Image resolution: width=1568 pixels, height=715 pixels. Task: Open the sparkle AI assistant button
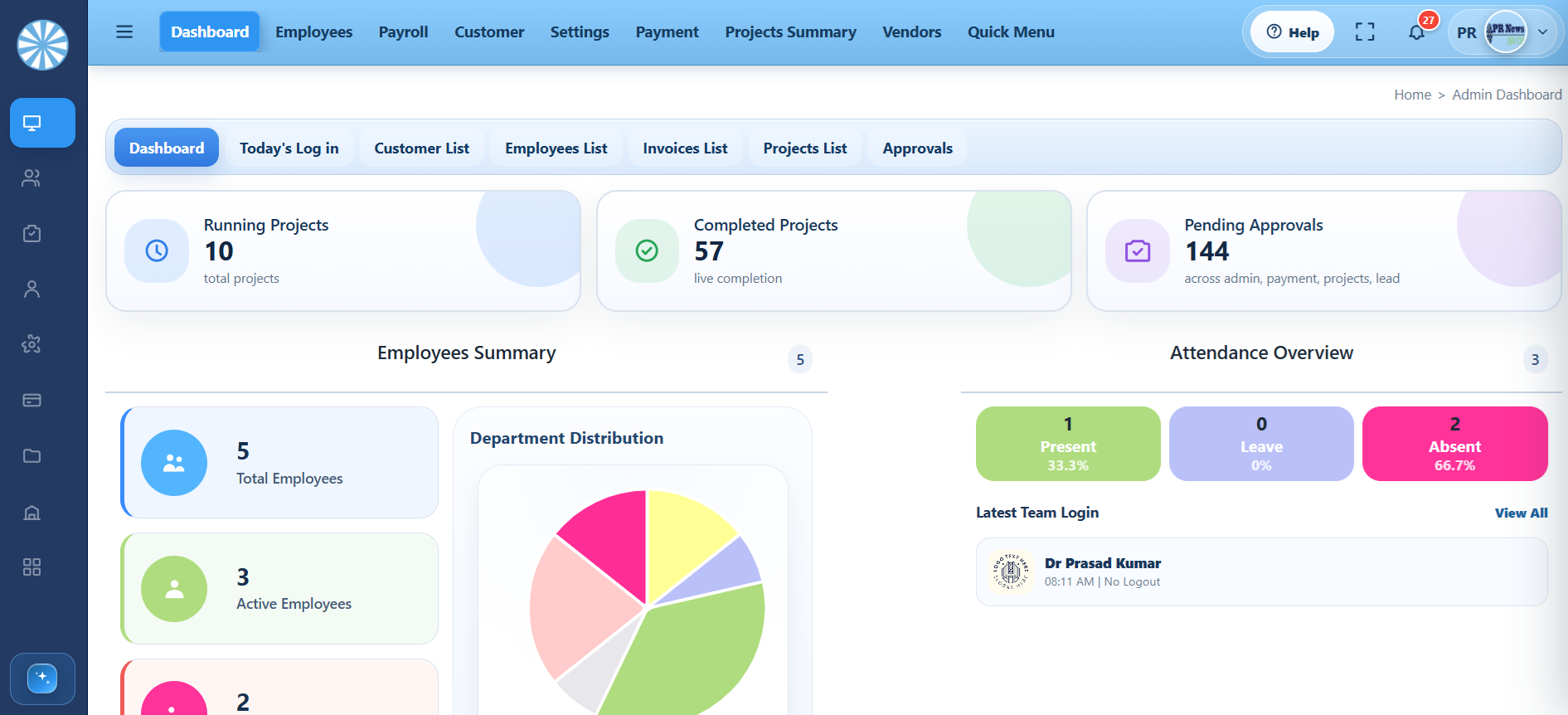[42, 679]
